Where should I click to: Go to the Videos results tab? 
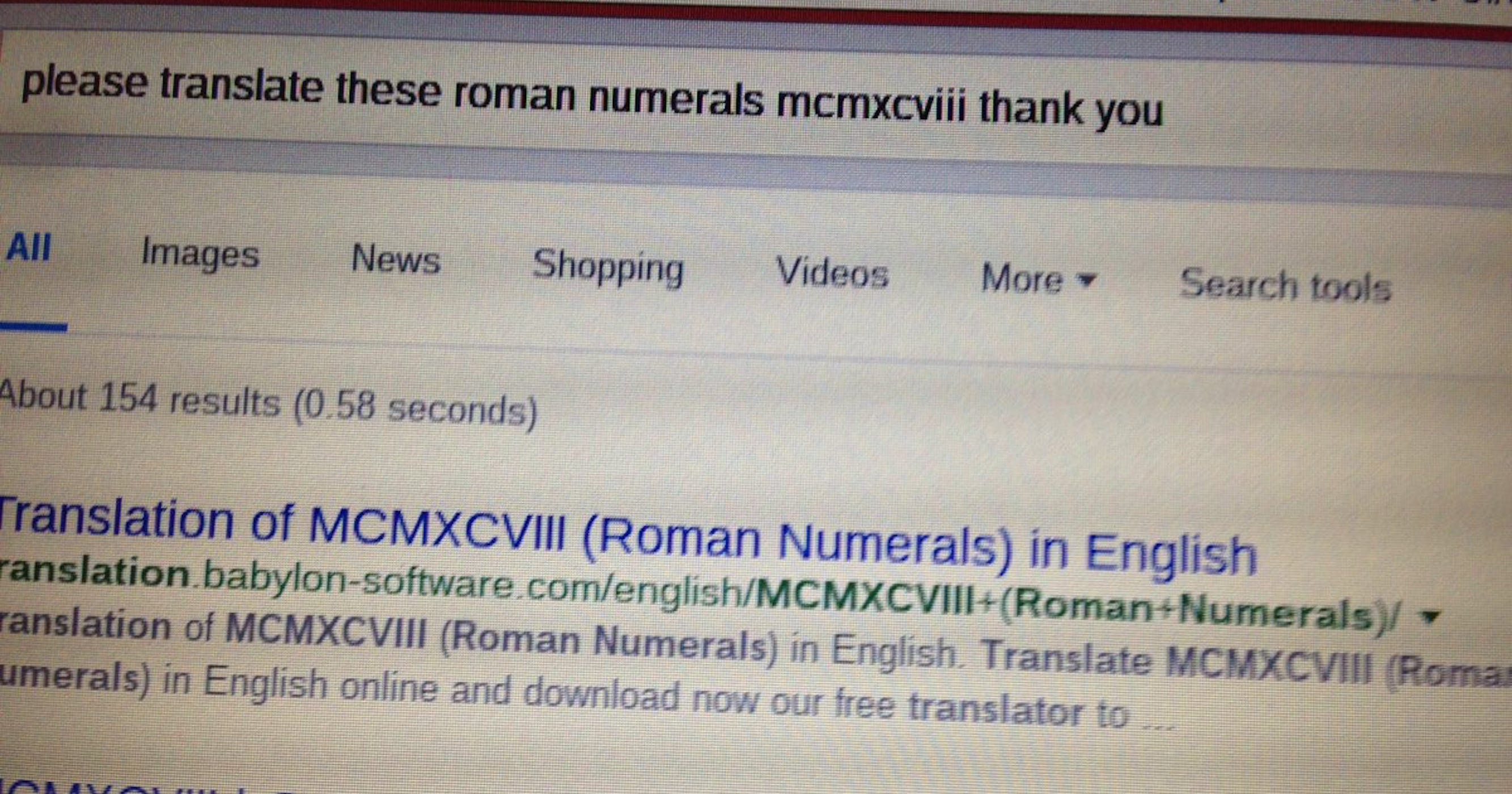click(x=832, y=272)
